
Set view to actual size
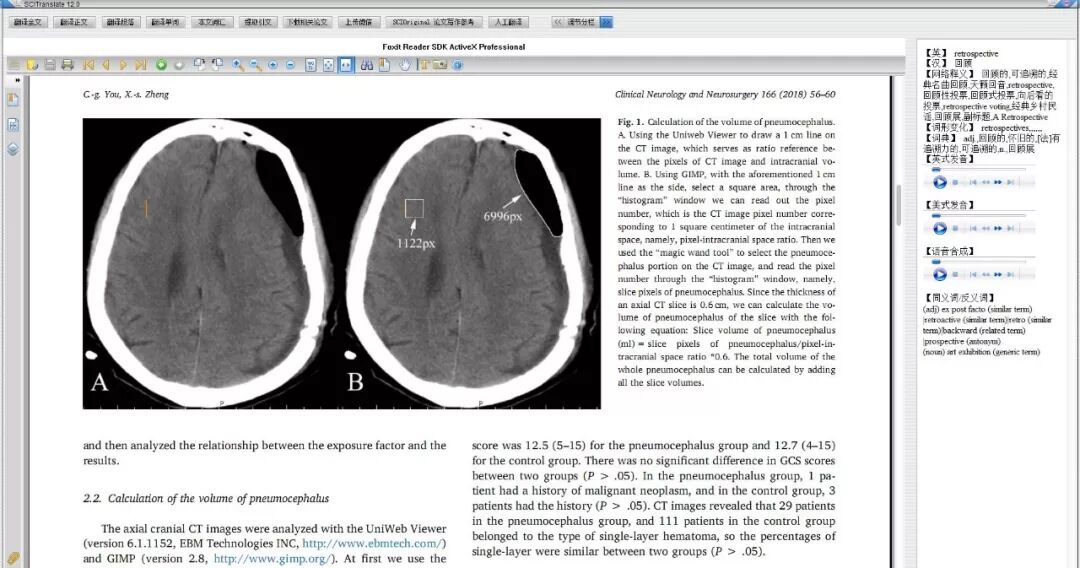[311, 65]
